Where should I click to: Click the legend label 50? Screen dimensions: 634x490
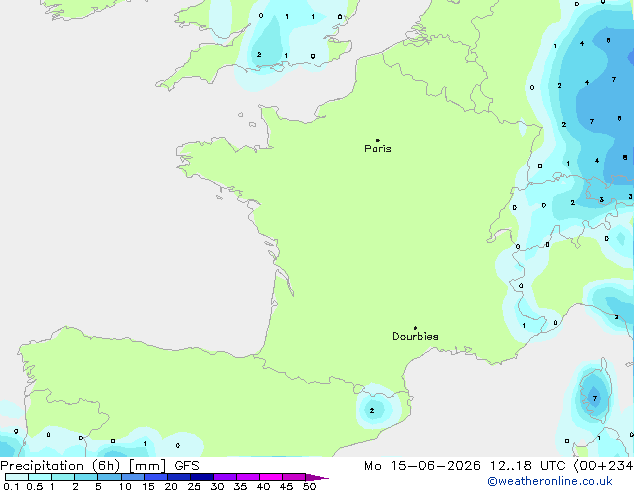click(309, 486)
